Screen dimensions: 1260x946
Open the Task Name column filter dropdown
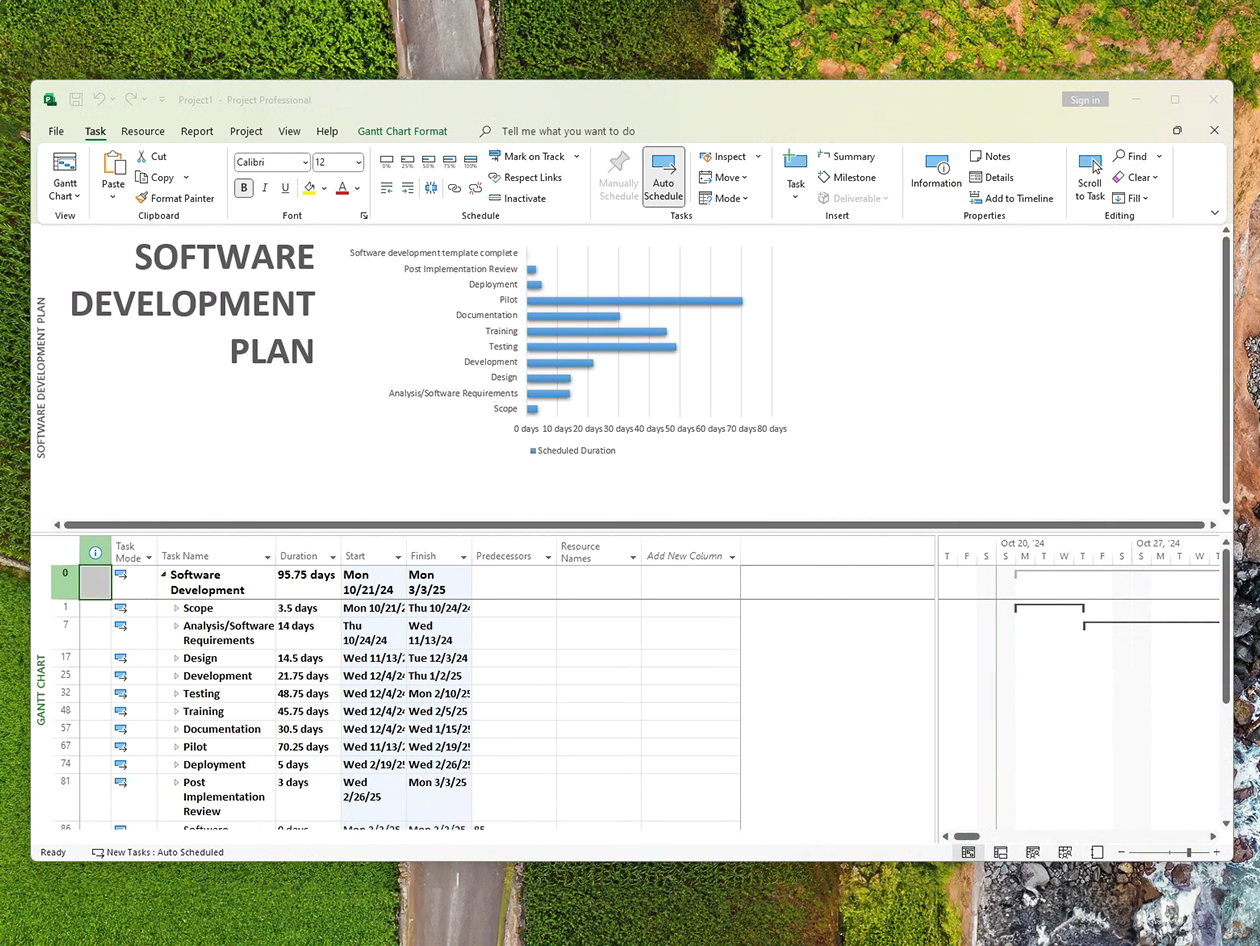[267, 557]
